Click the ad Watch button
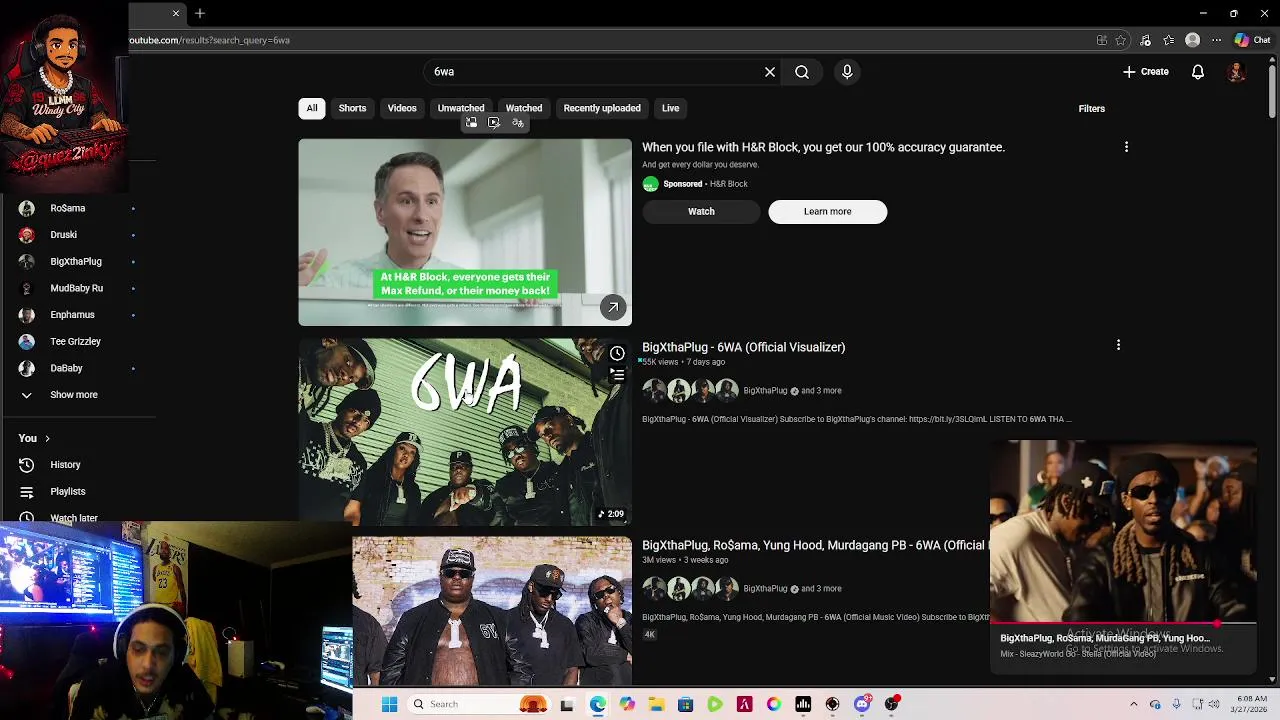This screenshot has height=720, width=1280. point(701,211)
